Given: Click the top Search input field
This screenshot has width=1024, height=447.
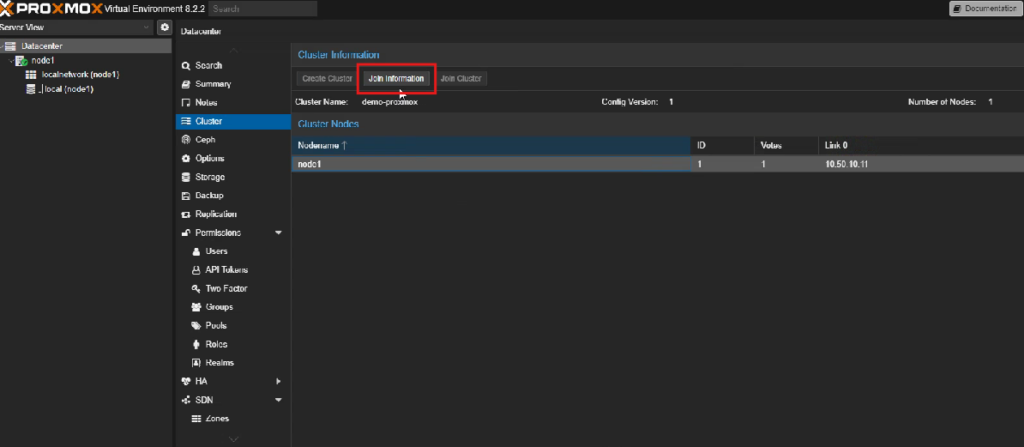Looking at the screenshot, I should (x=263, y=9).
